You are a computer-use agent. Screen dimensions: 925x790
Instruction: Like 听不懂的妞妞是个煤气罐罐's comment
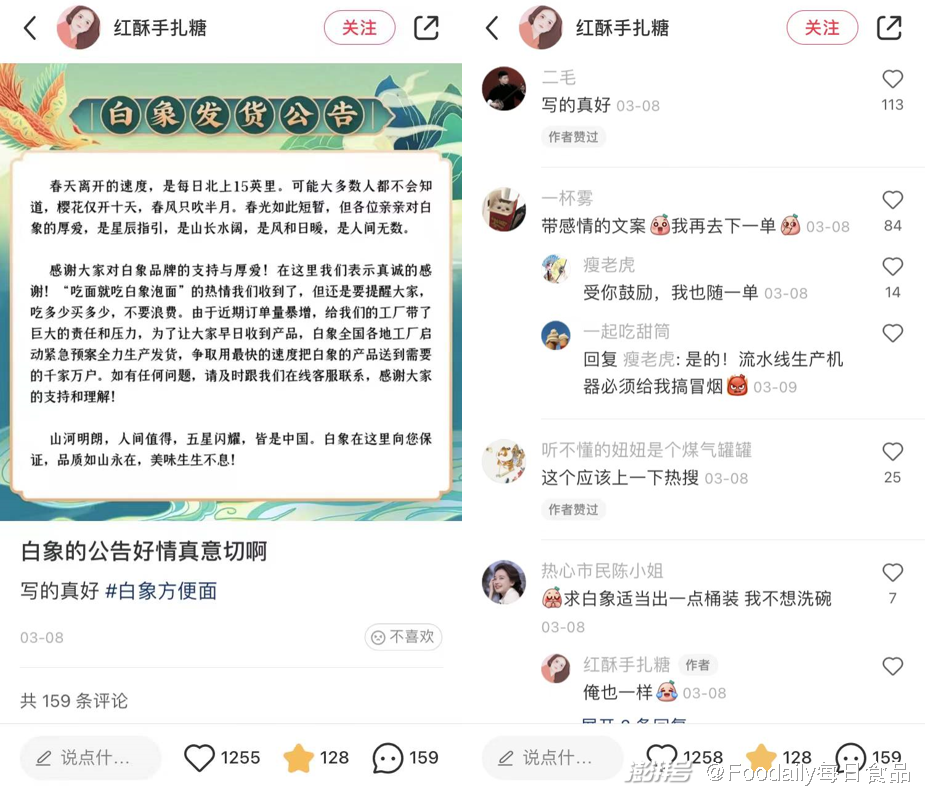pyautogui.click(x=893, y=451)
